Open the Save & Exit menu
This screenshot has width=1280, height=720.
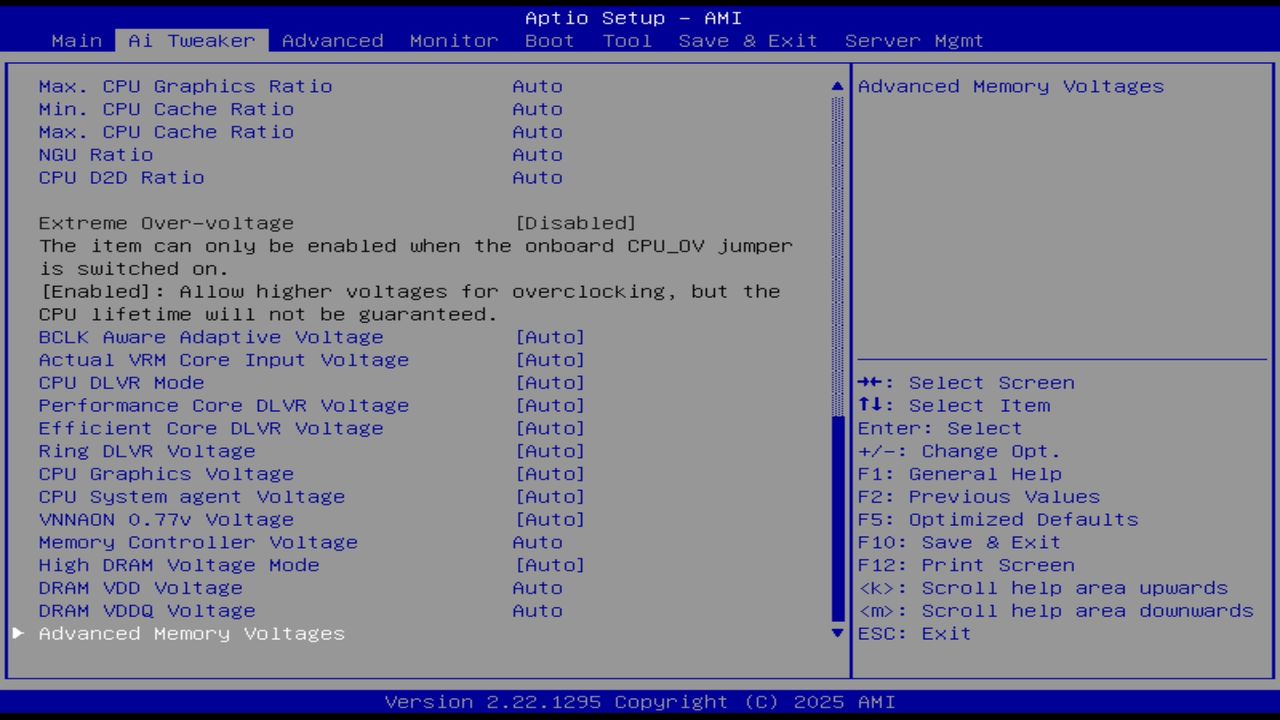point(748,40)
